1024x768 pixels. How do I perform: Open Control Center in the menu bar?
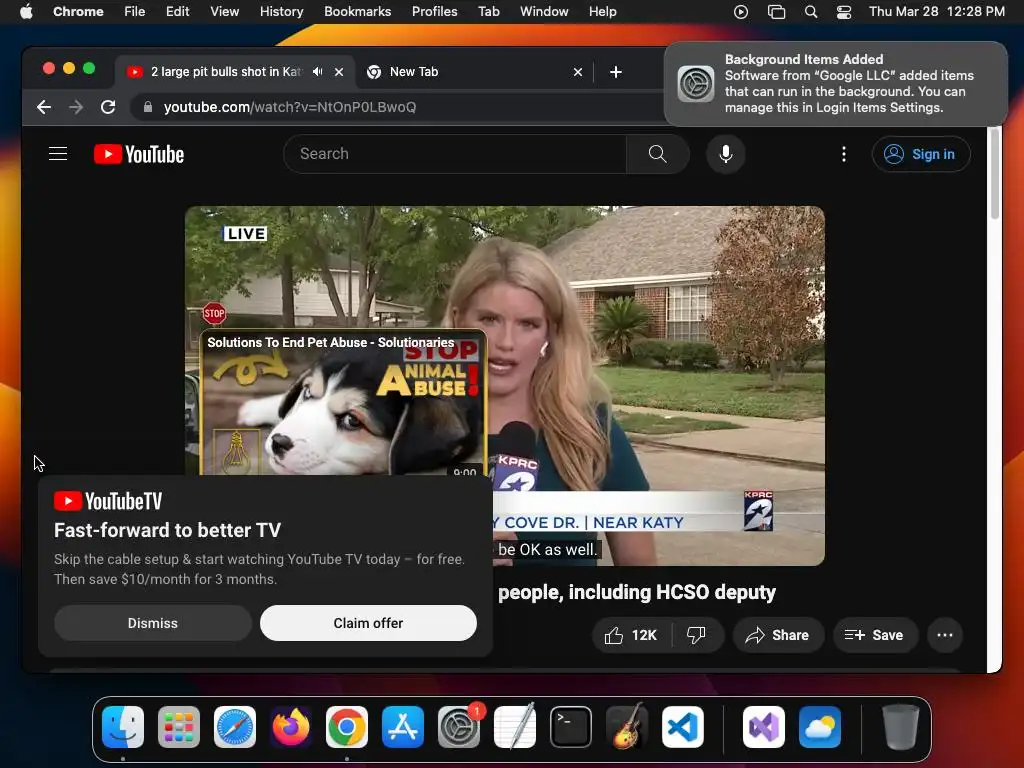pos(844,12)
